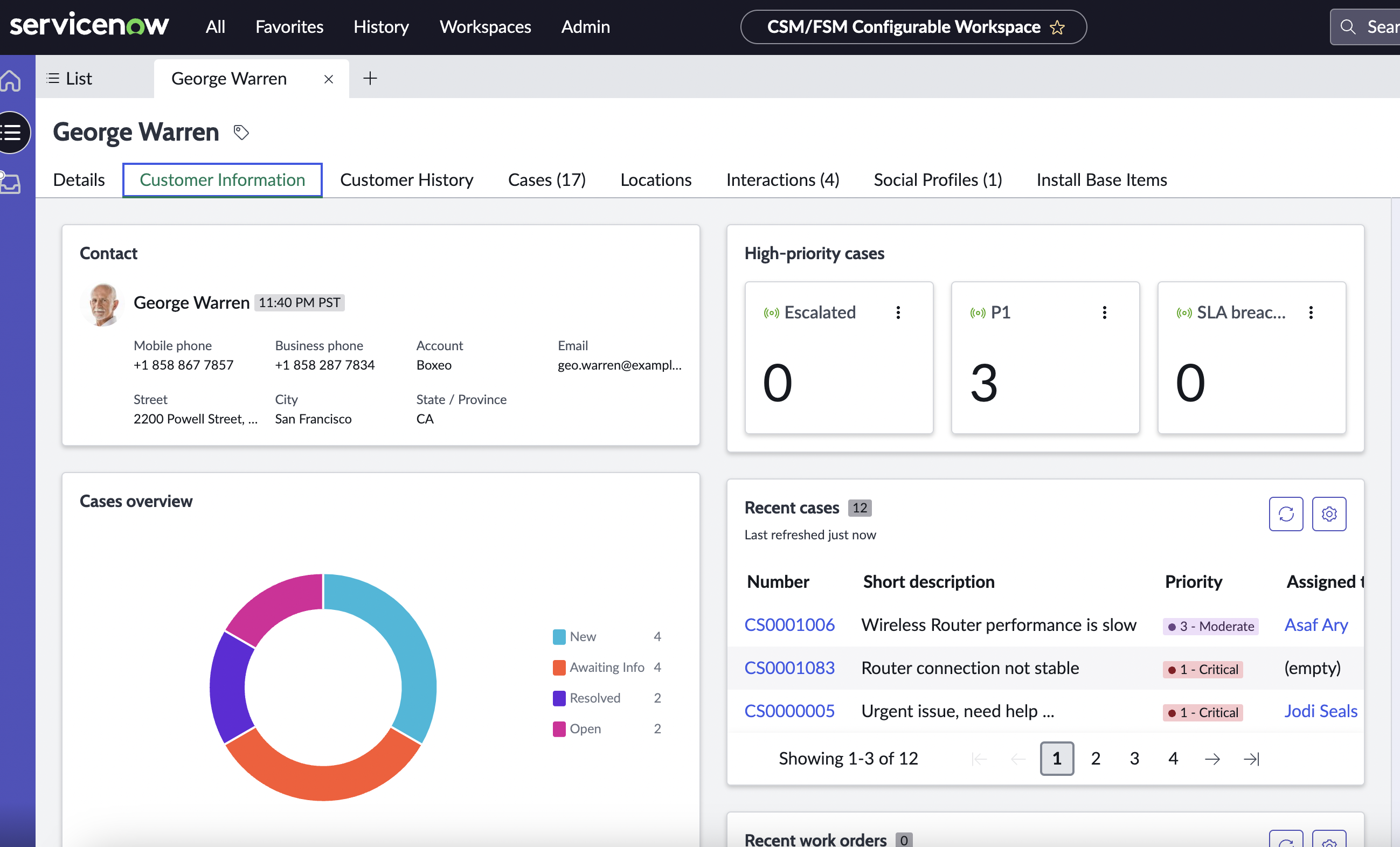Screen dimensions: 1400x847
Task: Open the list menu icon in sidebar
Action: click(x=11, y=133)
